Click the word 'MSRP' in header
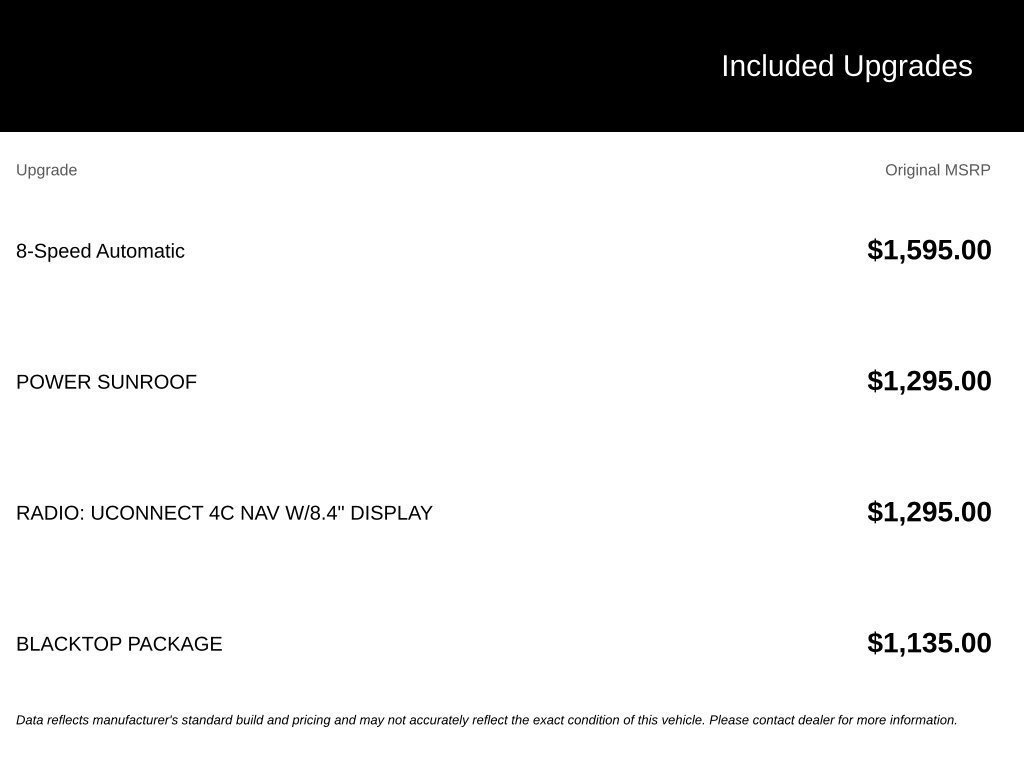The height and width of the screenshot is (768, 1024). point(967,170)
